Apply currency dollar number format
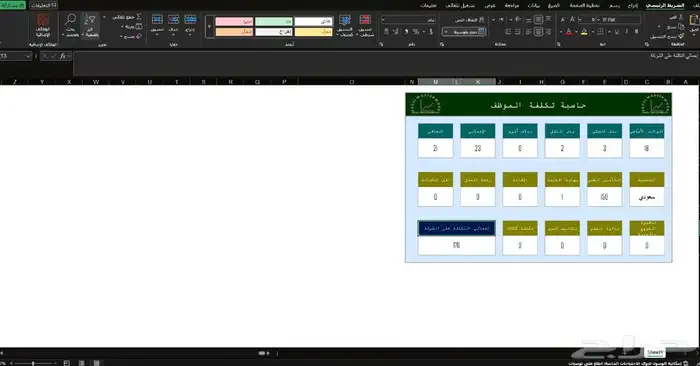Screen dimensions: 700x366 click(431, 32)
